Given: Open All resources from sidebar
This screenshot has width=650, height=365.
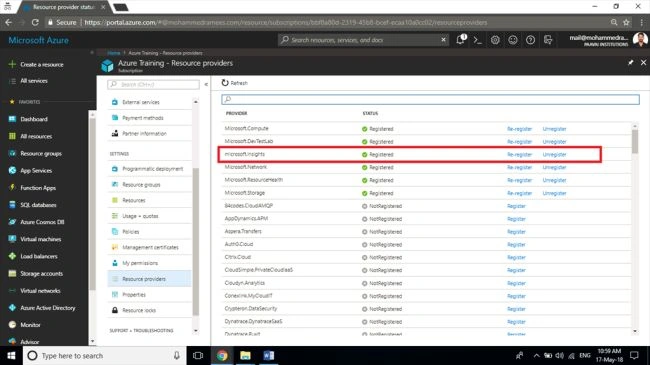Looking at the screenshot, I should pyautogui.click(x=36, y=136).
